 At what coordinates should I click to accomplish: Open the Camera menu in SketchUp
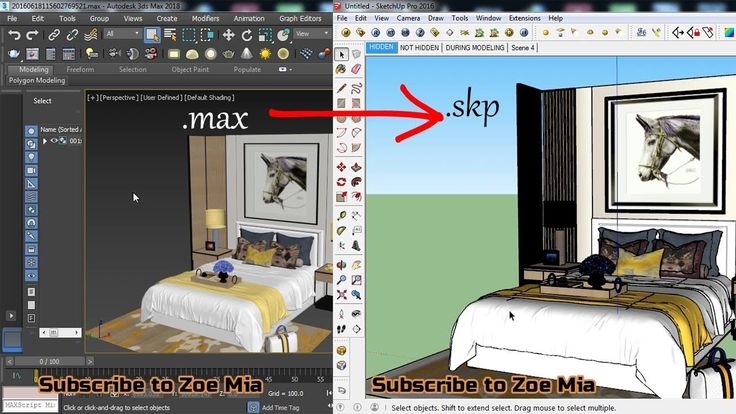point(408,18)
